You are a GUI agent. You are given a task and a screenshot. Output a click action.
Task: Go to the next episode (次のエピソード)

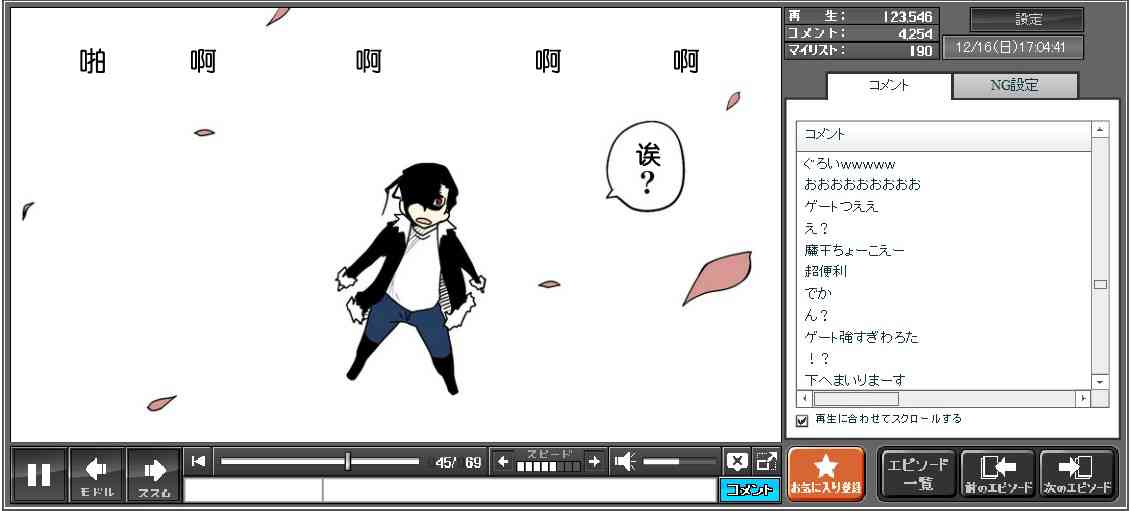(x=1077, y=474)
